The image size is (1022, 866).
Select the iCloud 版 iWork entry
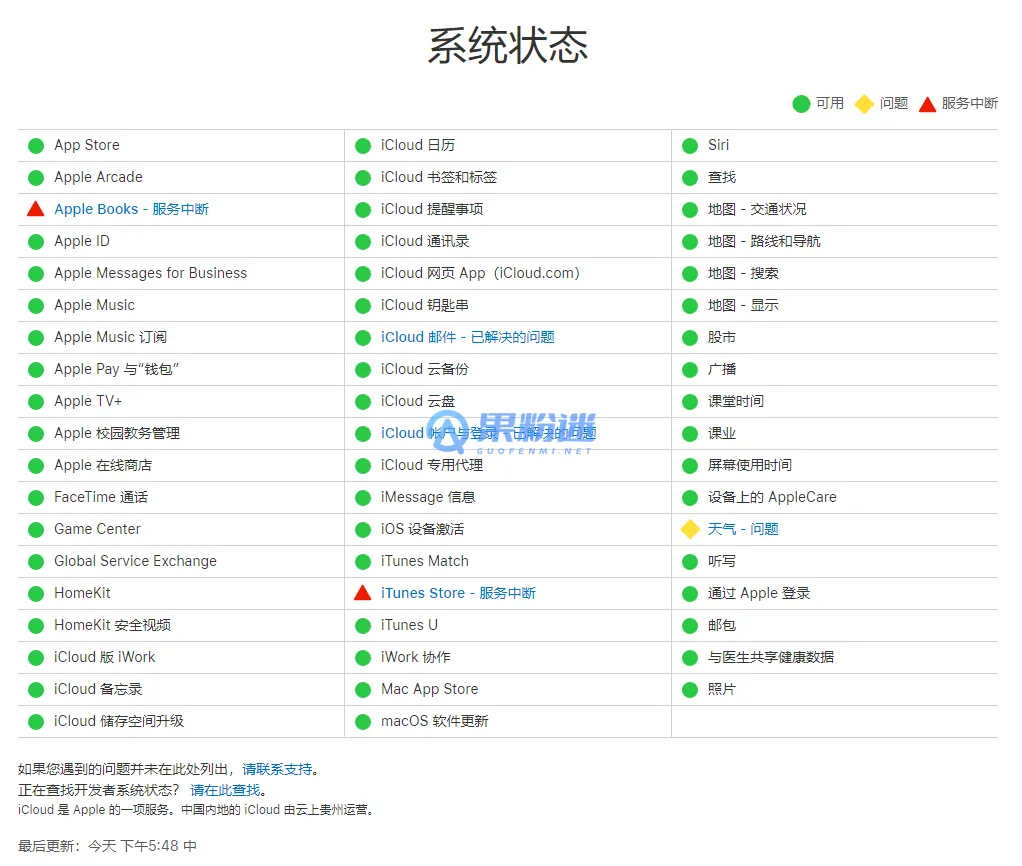tap(104, 657)
